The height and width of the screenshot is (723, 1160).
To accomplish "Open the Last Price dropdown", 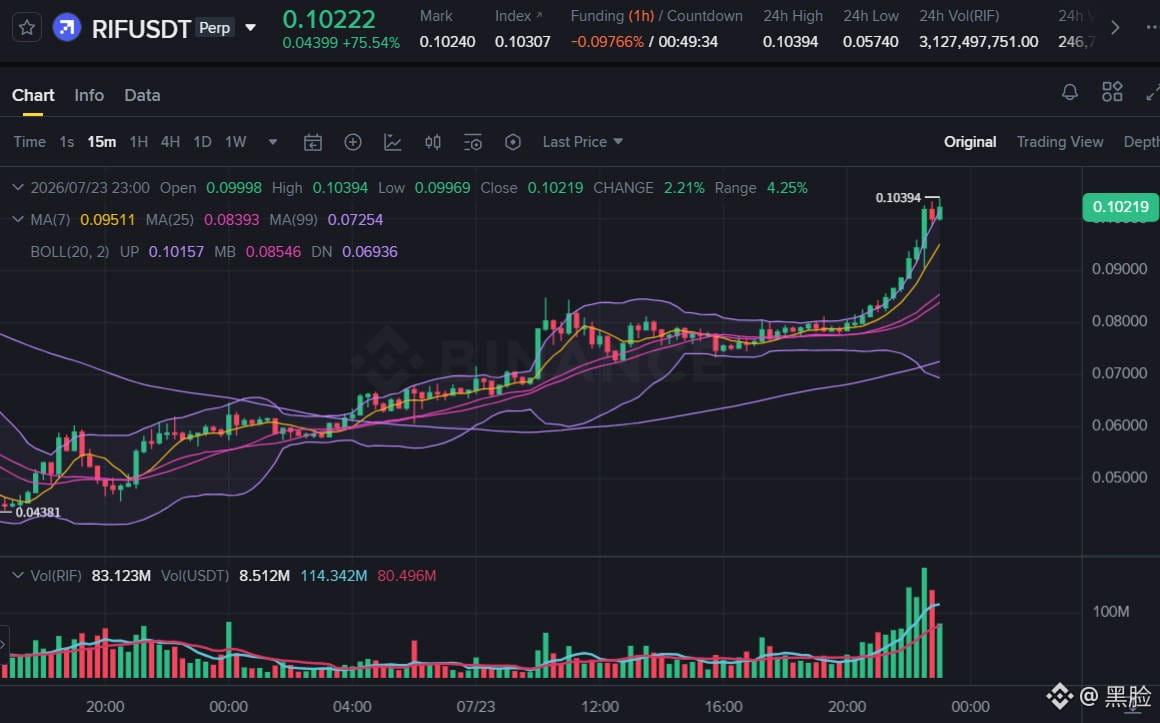I will [x=582, y=142].
